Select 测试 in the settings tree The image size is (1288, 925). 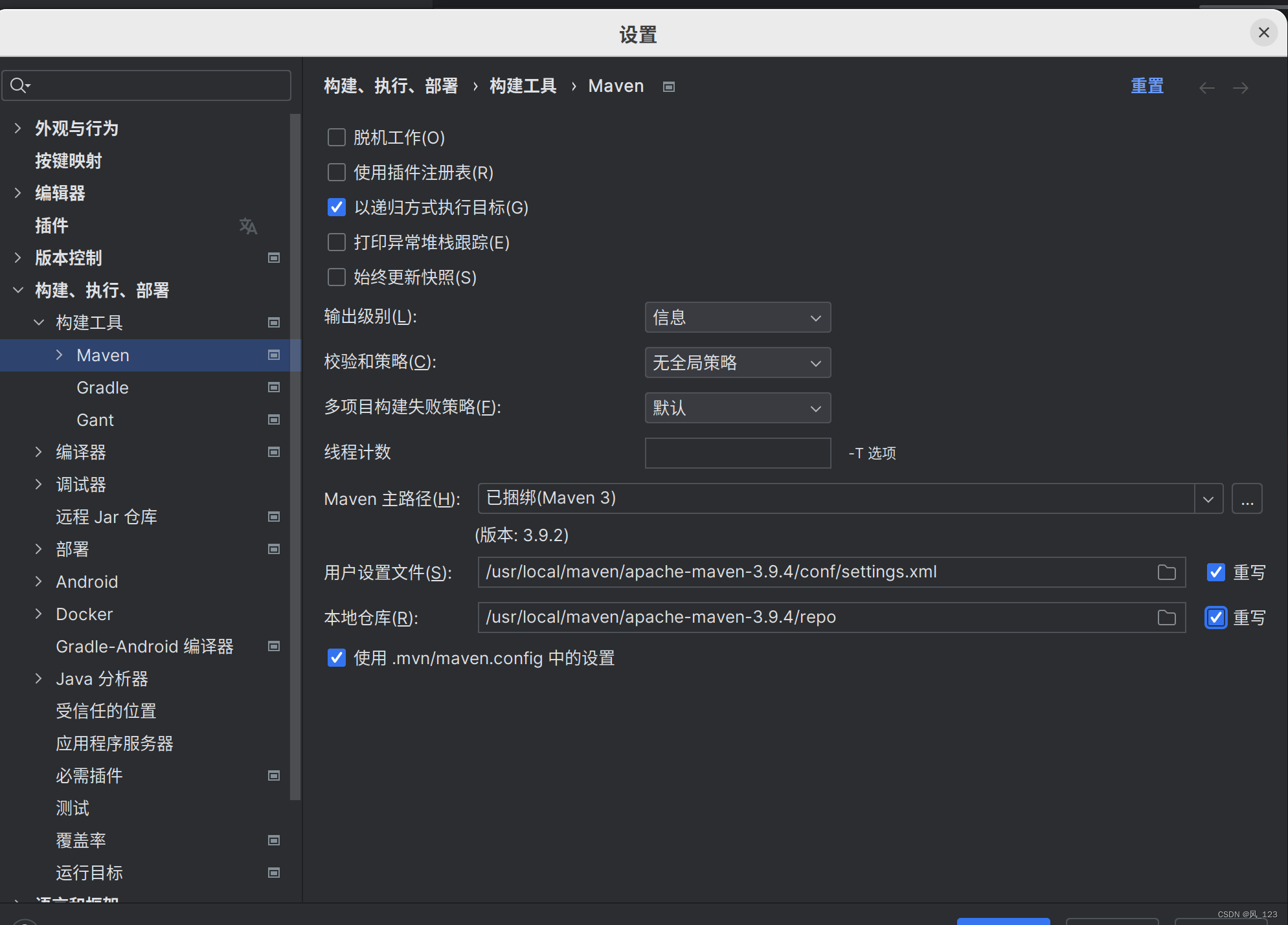click(73, 808)
